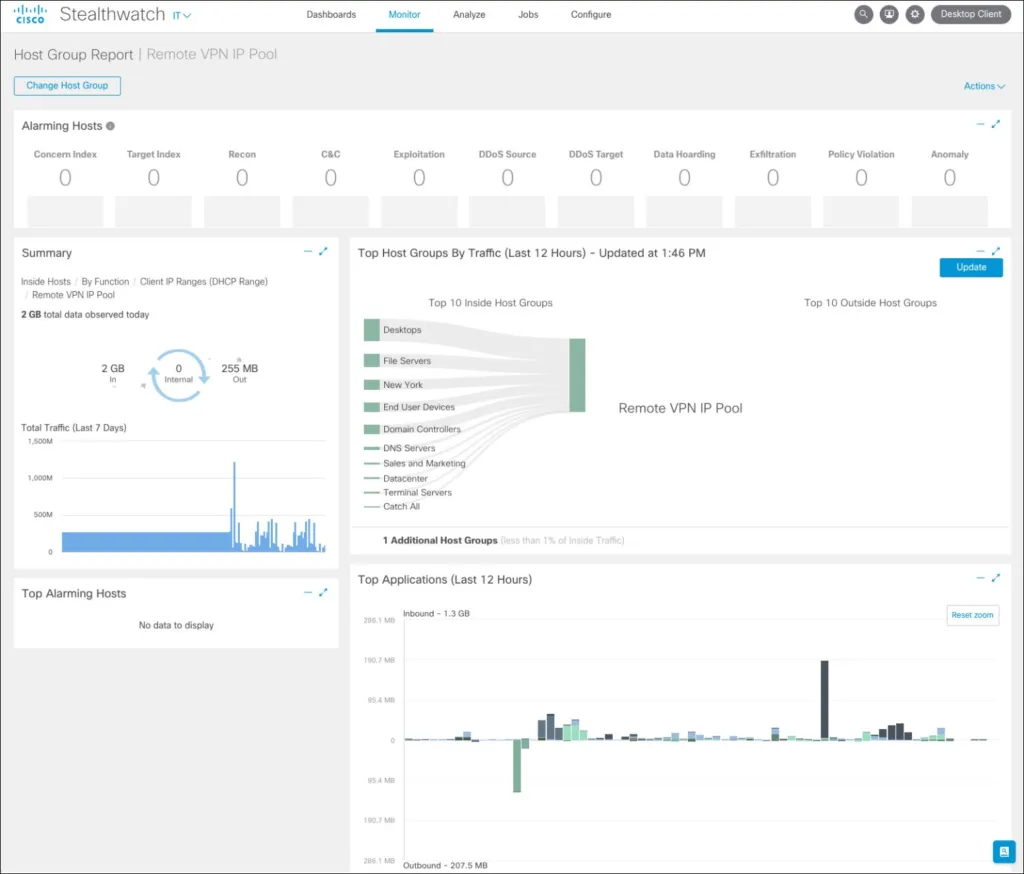Minimize the Top Applications panel
This screenshot has width=1024, height=874.
980,578
